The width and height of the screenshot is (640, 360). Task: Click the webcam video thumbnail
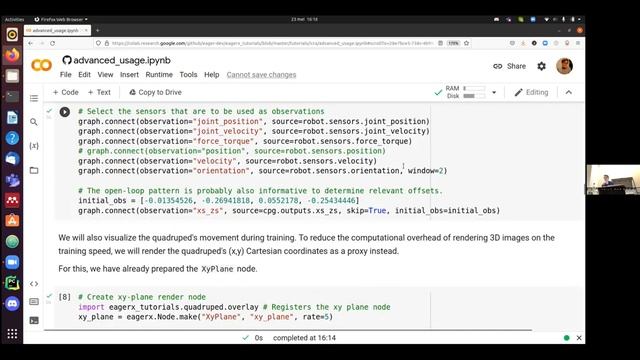tap(613, 180)
